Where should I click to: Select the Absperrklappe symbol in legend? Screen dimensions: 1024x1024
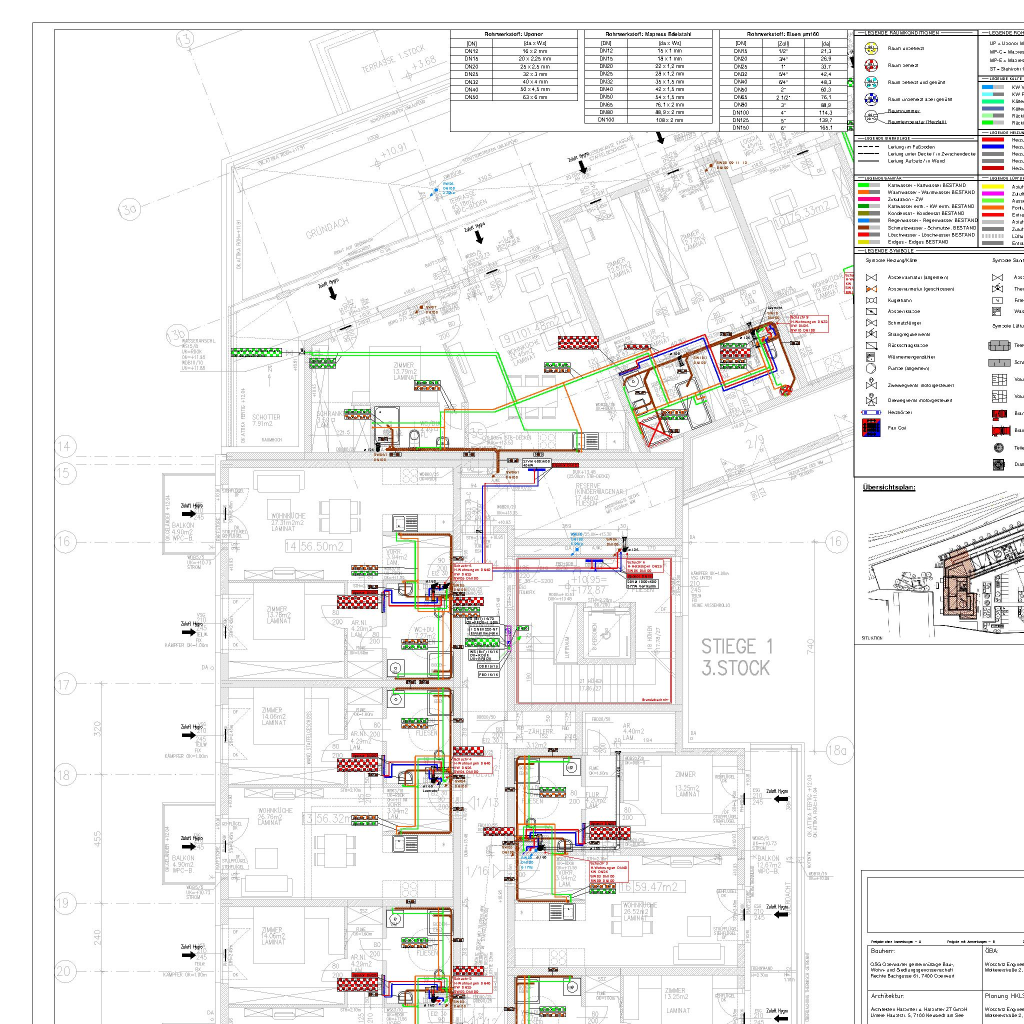coord(871,312)
